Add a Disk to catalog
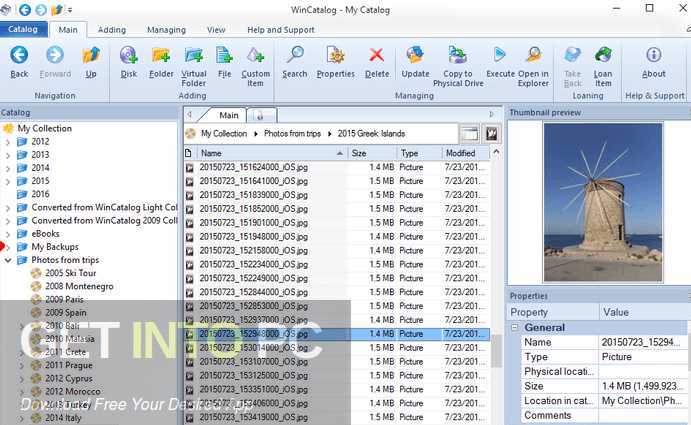This screenshot has height=425, width=691. tap(129, 62)
